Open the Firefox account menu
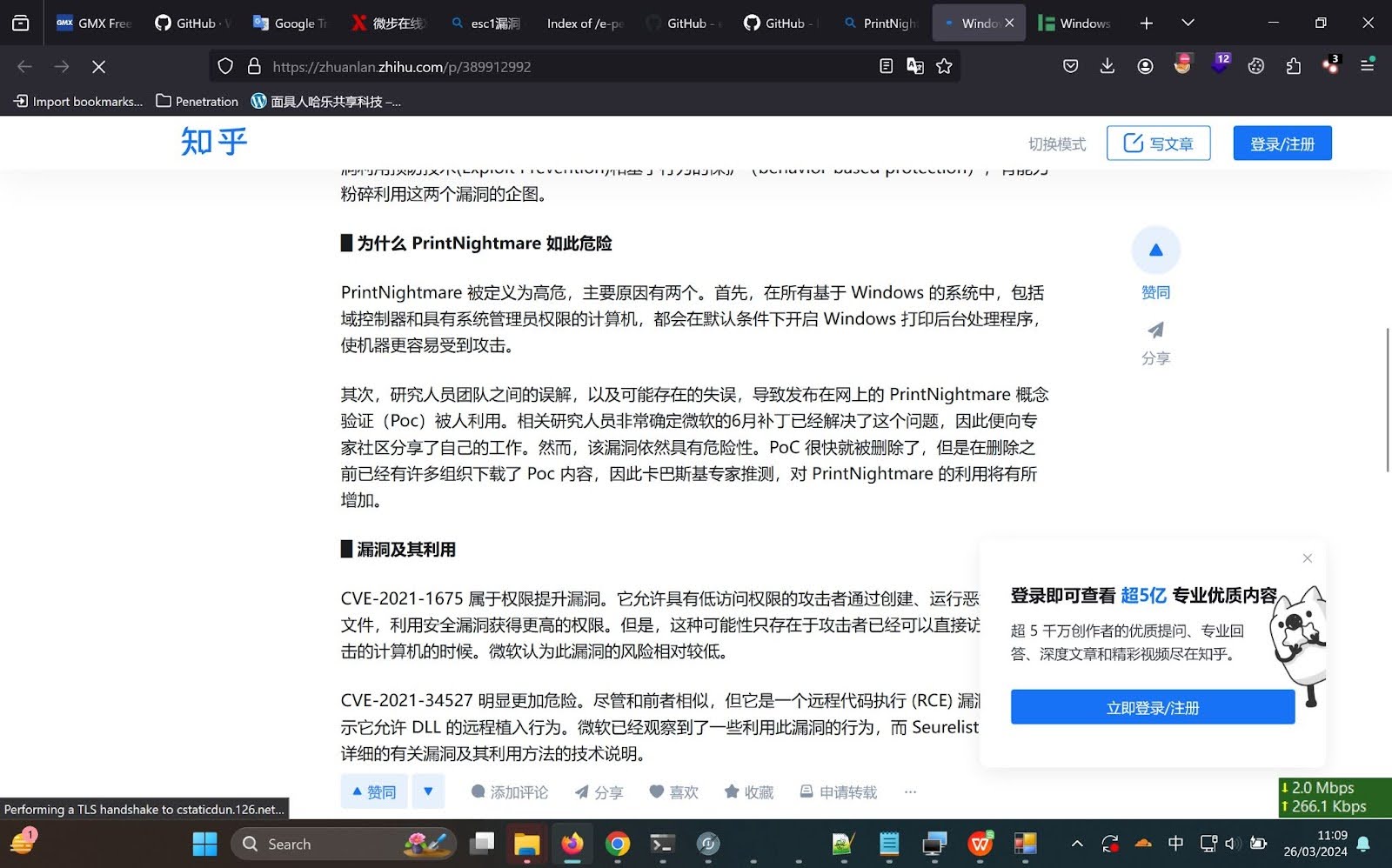This screenshot has width=1392, height=868. (1145, 65)
